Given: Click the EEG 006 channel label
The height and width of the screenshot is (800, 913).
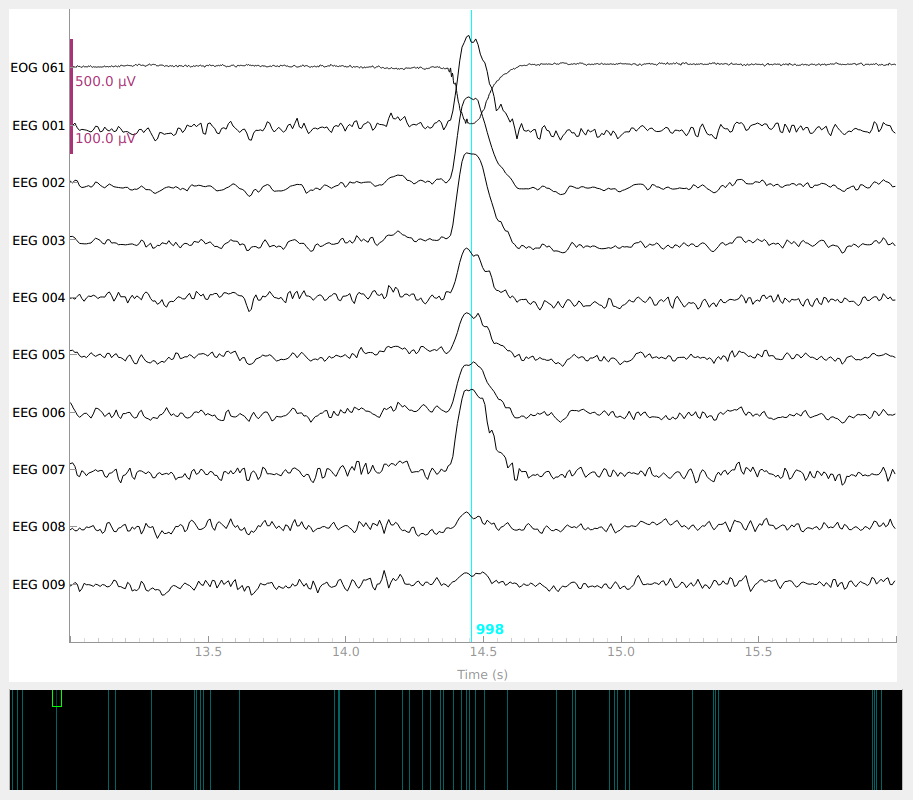Looking at the screenshot, I should (x=38, y=412).
